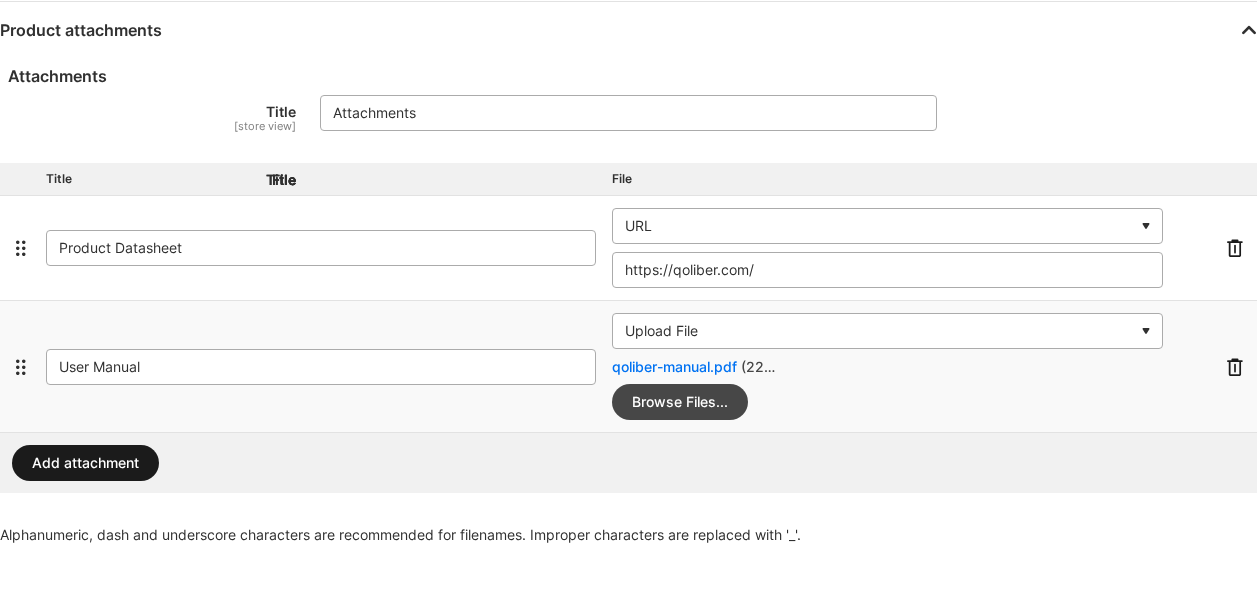Click the overlapping Title column header
The width and height of the screenshot is (1257, 593).
pyautogui.click(x=281, y=180)
